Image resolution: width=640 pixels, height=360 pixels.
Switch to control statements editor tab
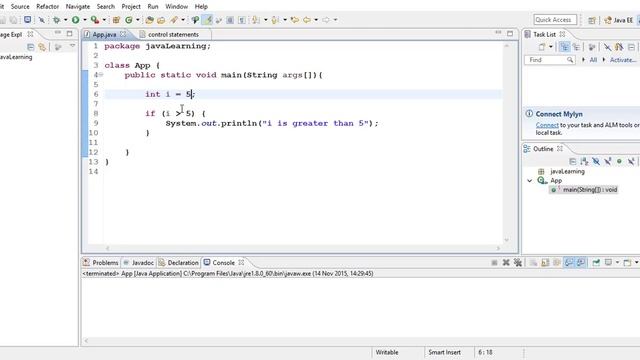(173, 34)
